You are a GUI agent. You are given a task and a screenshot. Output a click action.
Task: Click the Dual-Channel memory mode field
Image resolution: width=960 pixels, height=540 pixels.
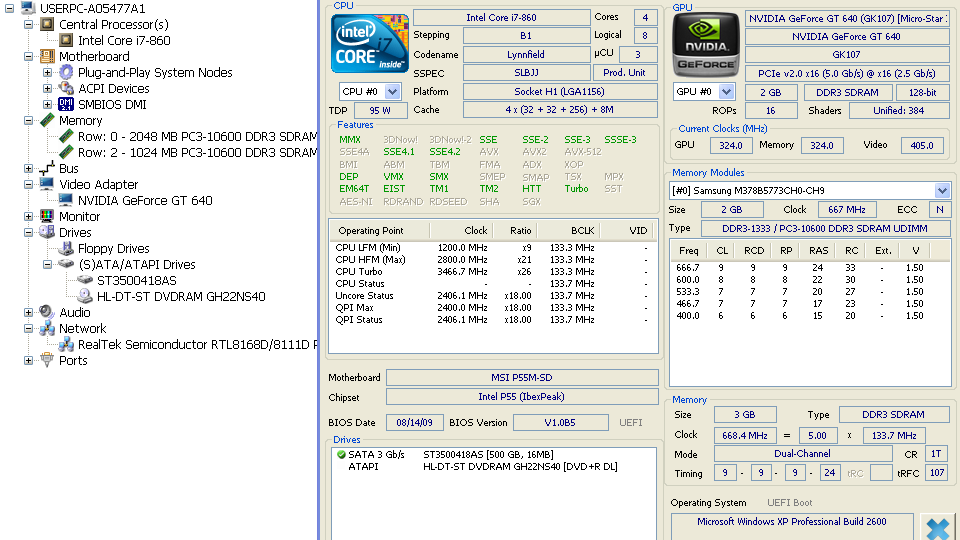tap(802, 454)
